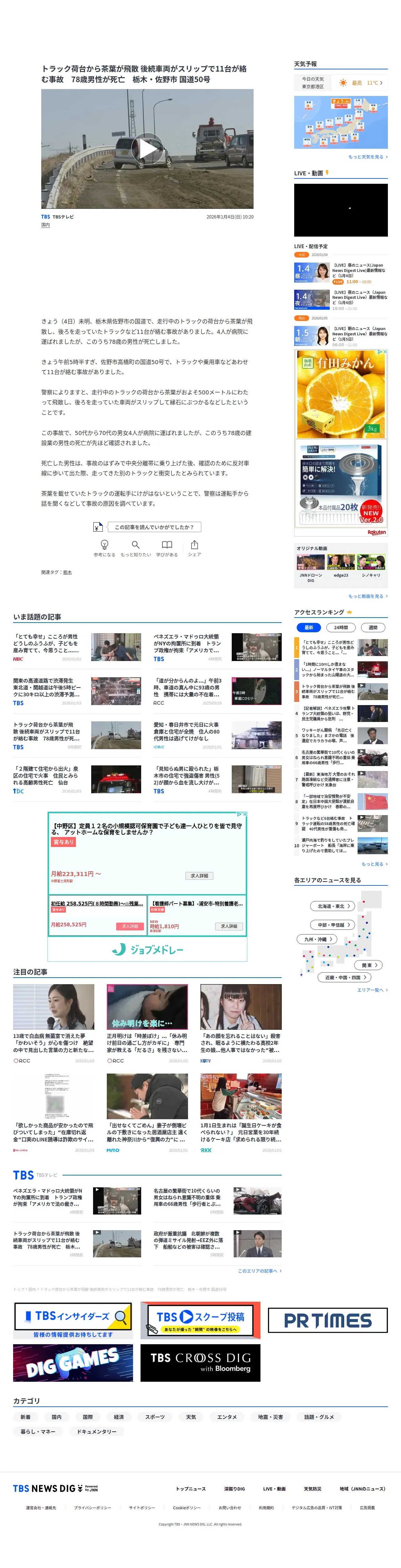
Task: Expand the 近畿・中国・四国 area button
Action: pyautogui.click(x=345, y=978)
